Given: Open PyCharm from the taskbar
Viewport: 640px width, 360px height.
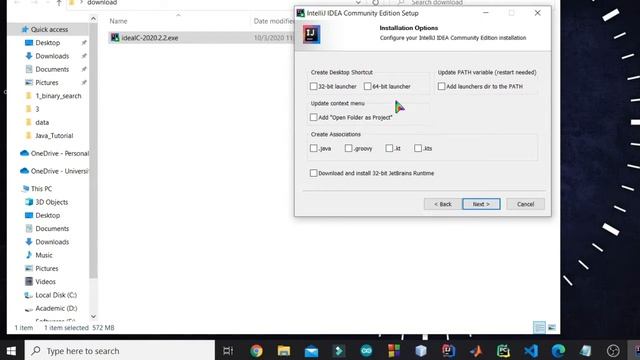Looking at the screenshot, I should 503,351.
